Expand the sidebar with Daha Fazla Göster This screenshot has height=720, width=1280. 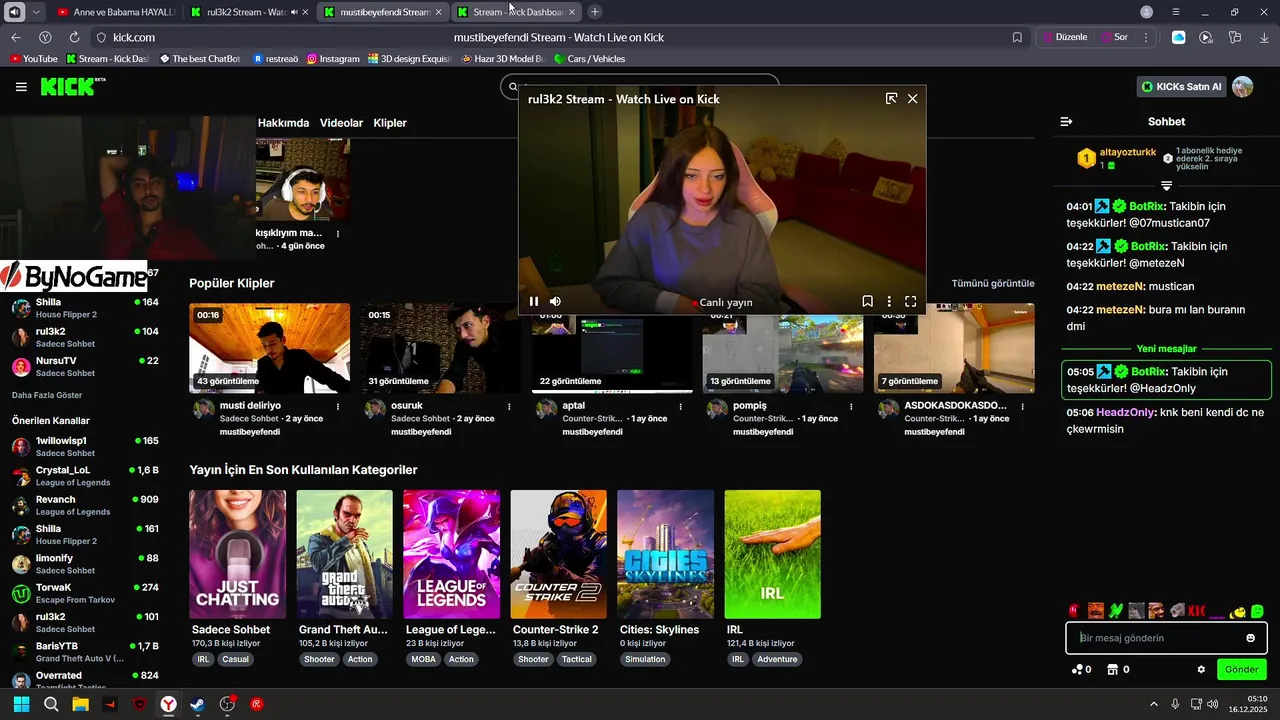pyautogui.click(x=47, y=395)
